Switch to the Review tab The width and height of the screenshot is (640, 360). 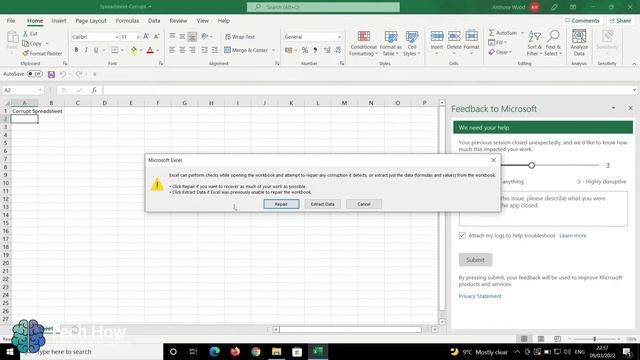click(x=178, y=20)
